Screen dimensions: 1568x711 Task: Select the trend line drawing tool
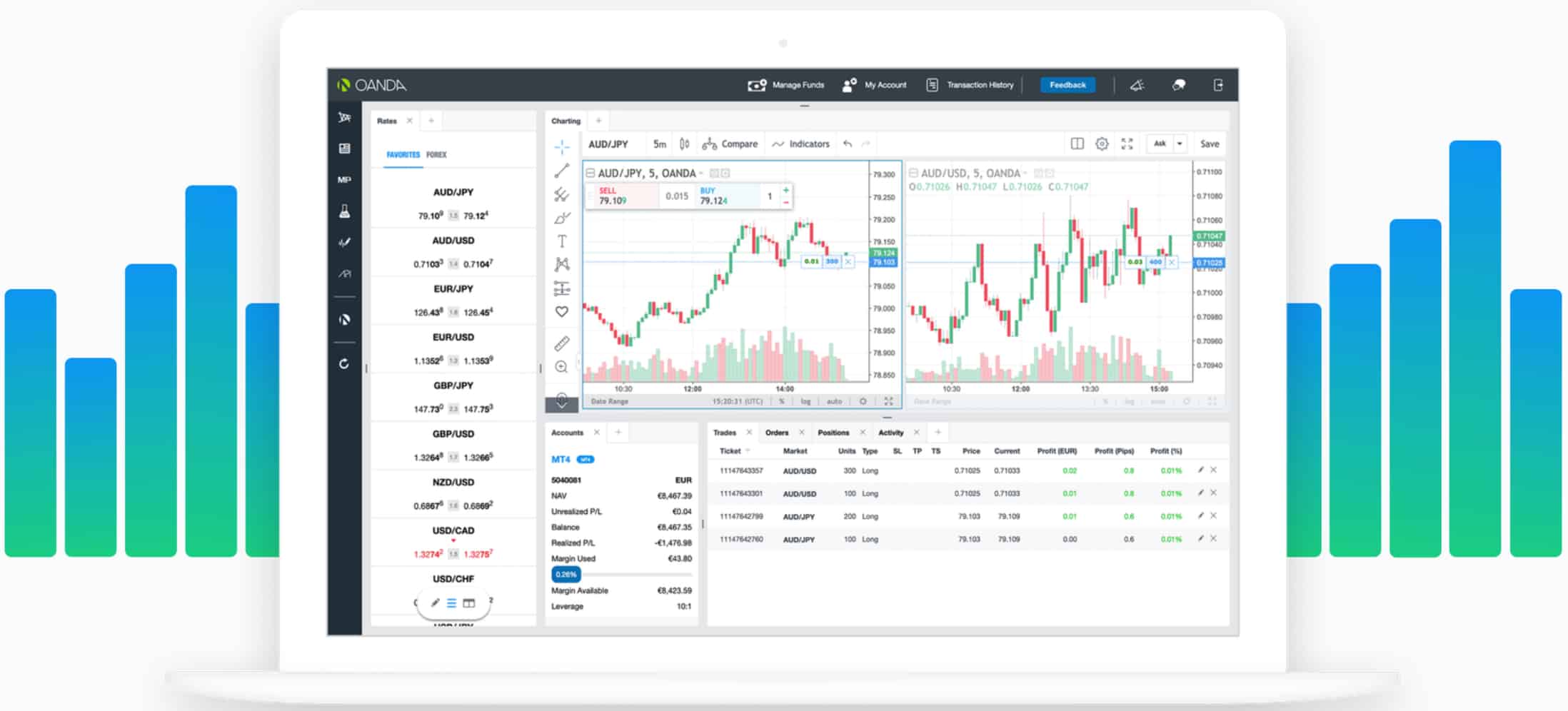(x=562, y=171)
